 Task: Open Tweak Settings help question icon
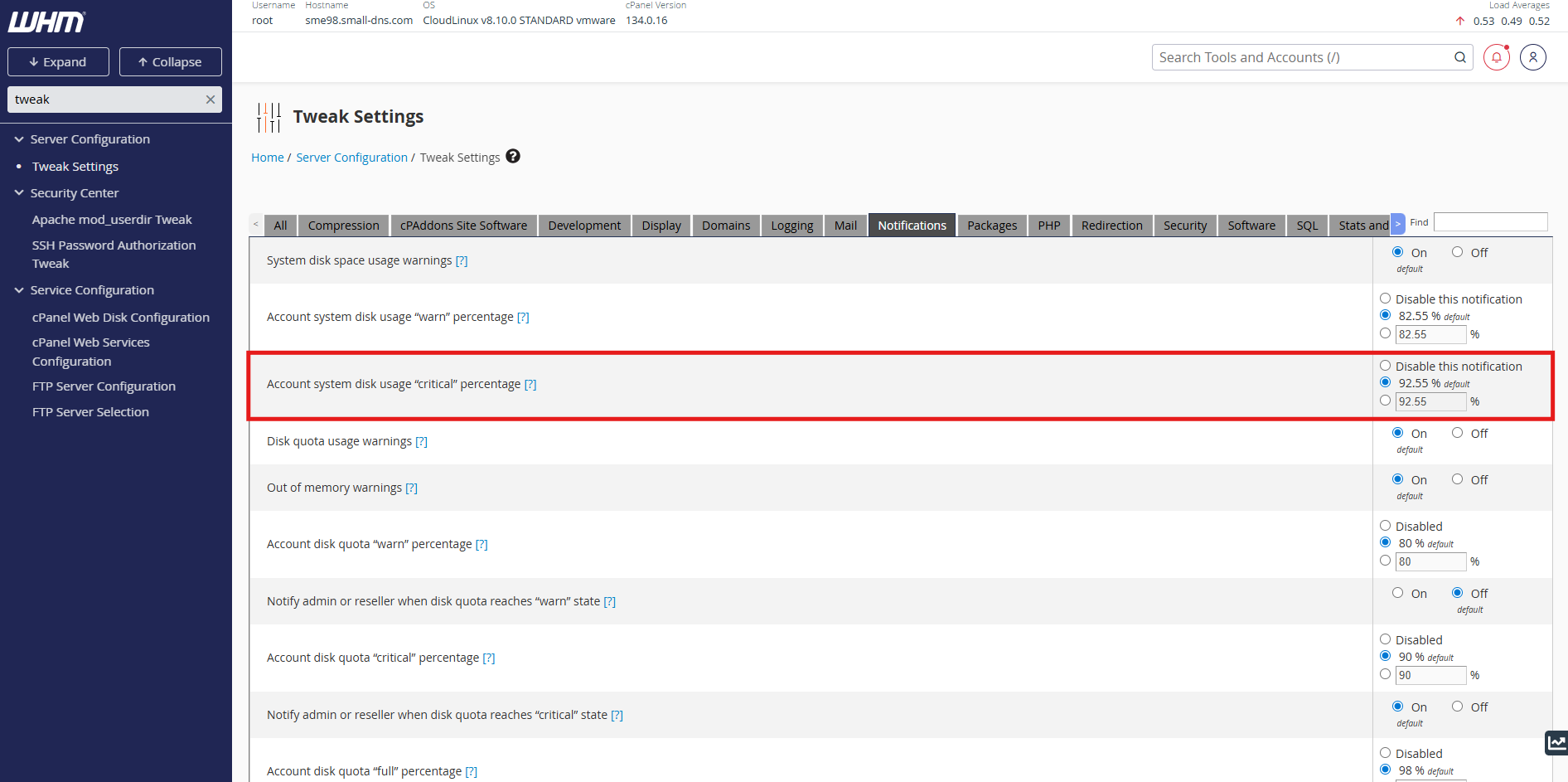[513, 157]
